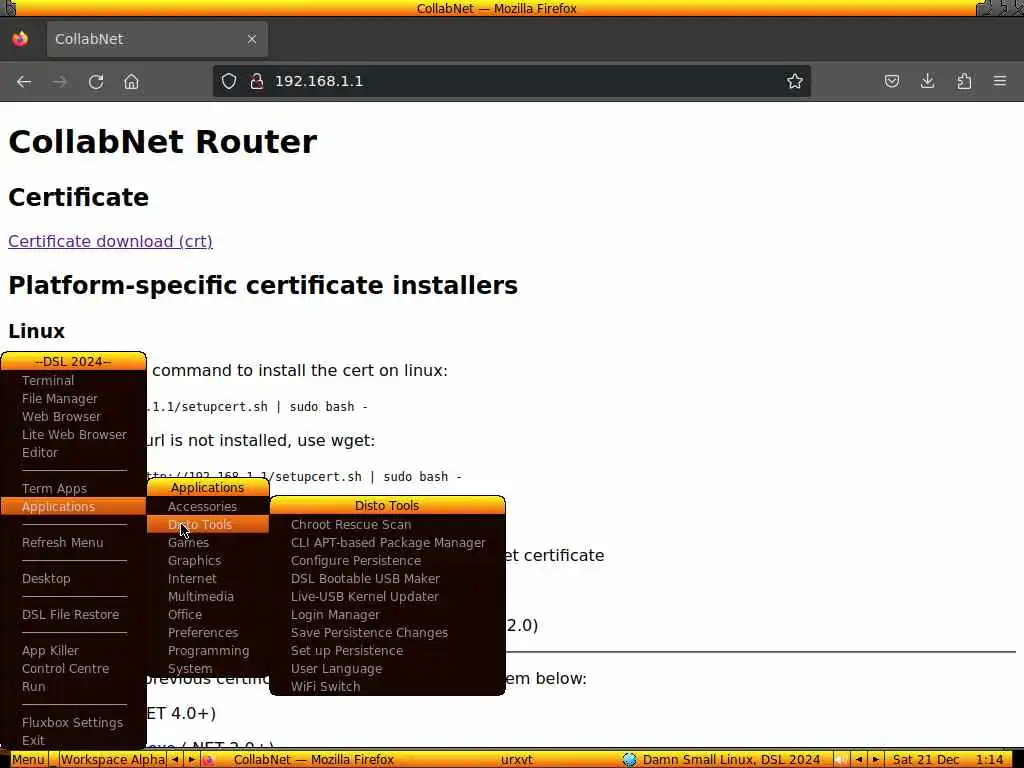1024x768 pixels.
Task: Open App Killer
Action: click(x=73, y=650)
